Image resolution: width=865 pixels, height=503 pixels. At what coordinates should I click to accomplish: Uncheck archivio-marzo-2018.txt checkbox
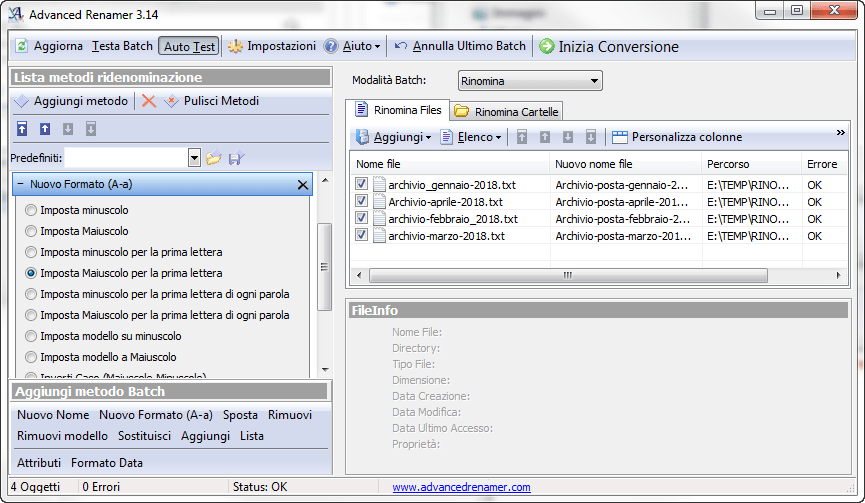click(361, 235)
